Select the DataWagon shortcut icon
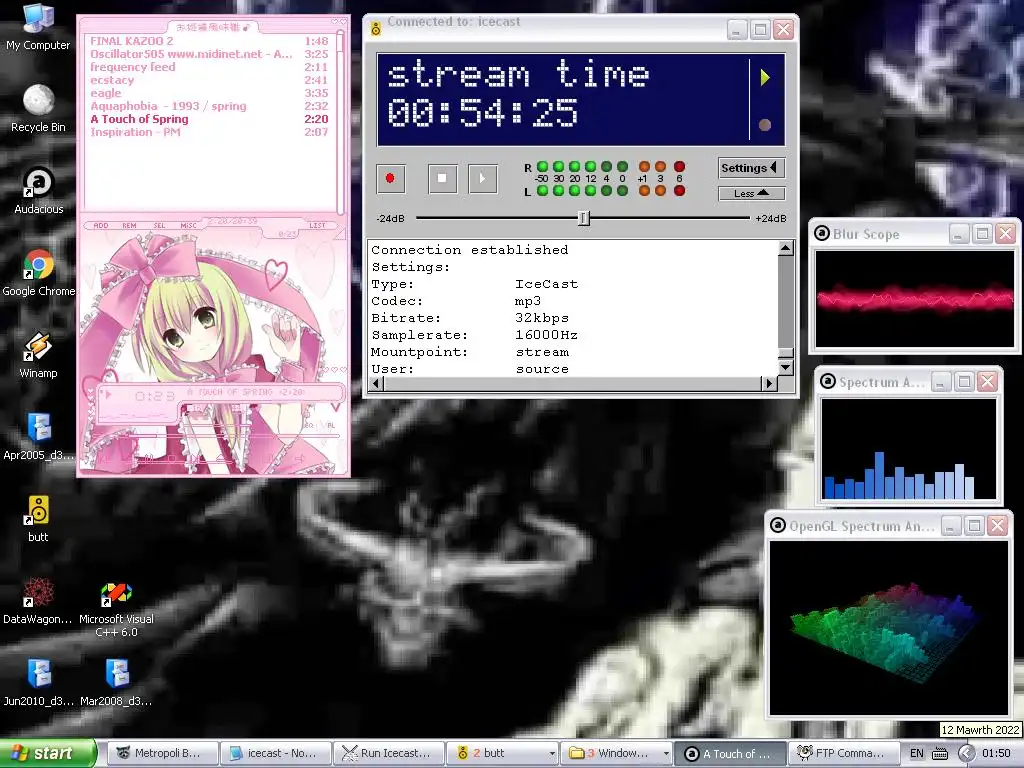1024x768 pixels. tap(38, 601)
